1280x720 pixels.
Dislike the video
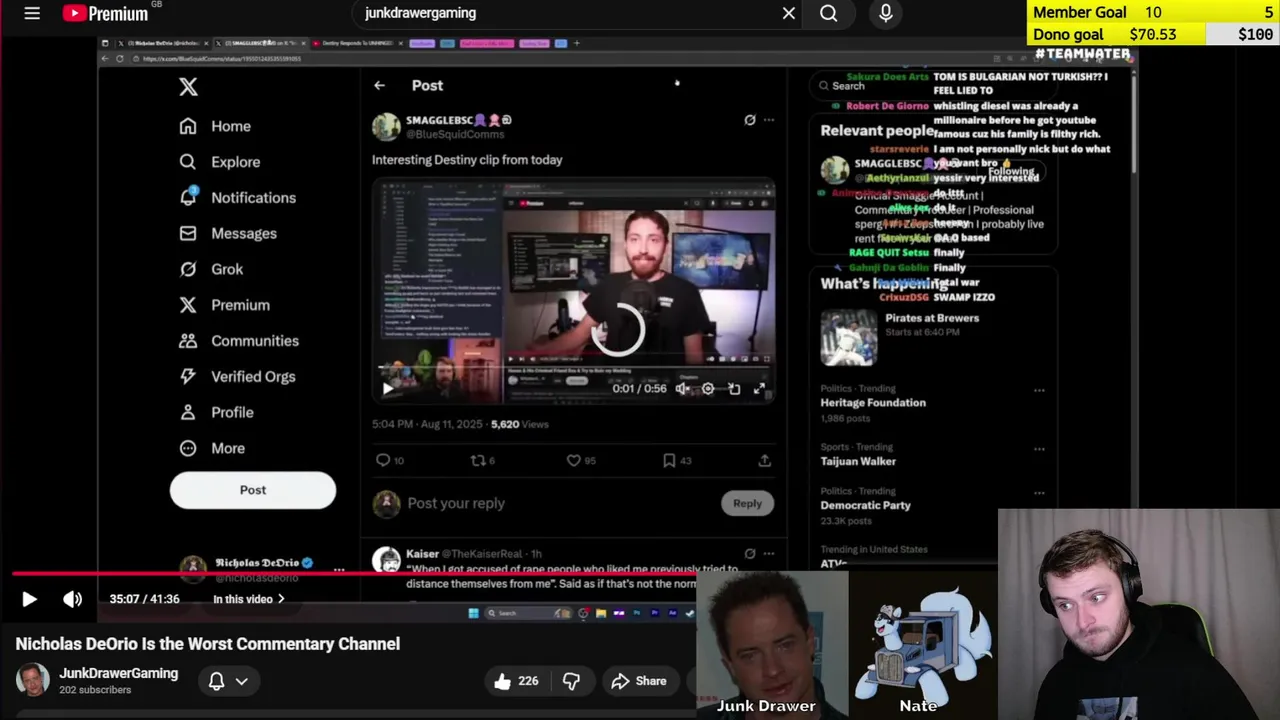pos(571,681)
